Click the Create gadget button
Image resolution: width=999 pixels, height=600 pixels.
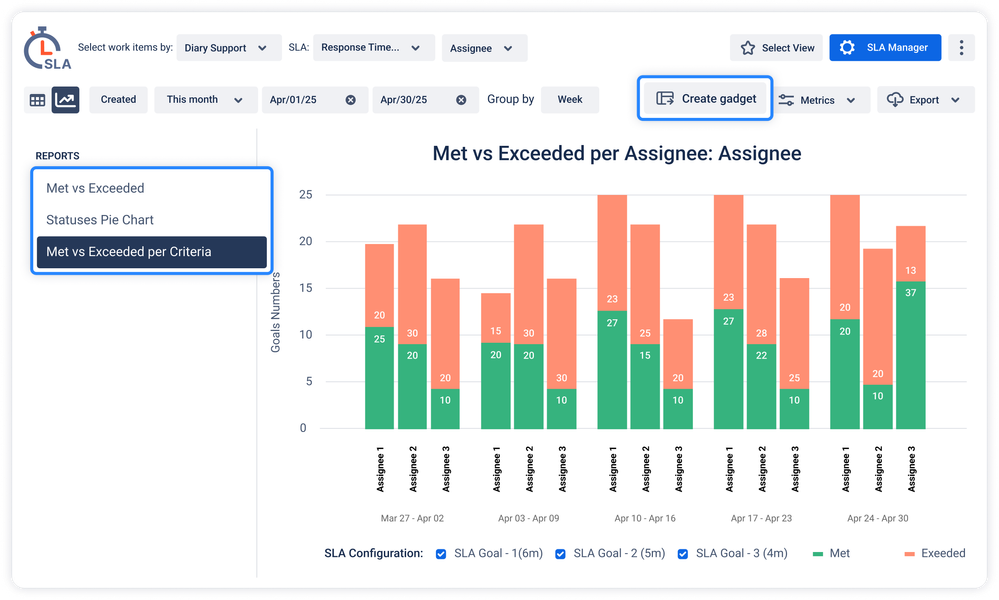[705, 98]
